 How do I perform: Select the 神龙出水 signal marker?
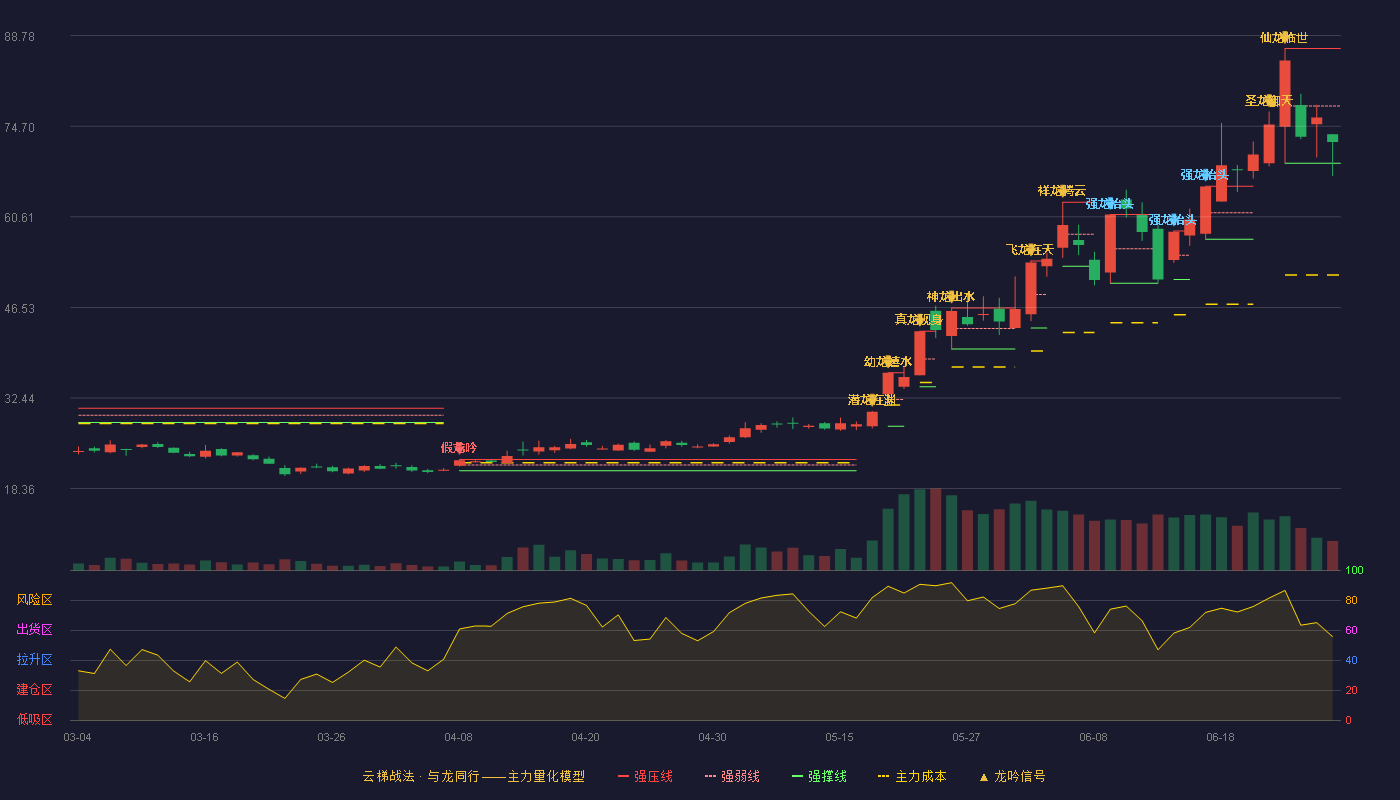[x=951, y=297]
